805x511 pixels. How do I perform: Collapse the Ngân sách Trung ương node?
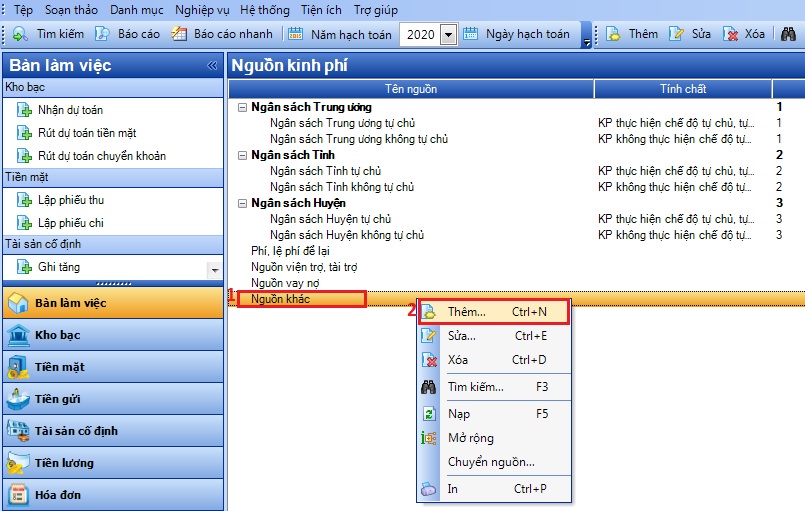[x=242, y=107]
